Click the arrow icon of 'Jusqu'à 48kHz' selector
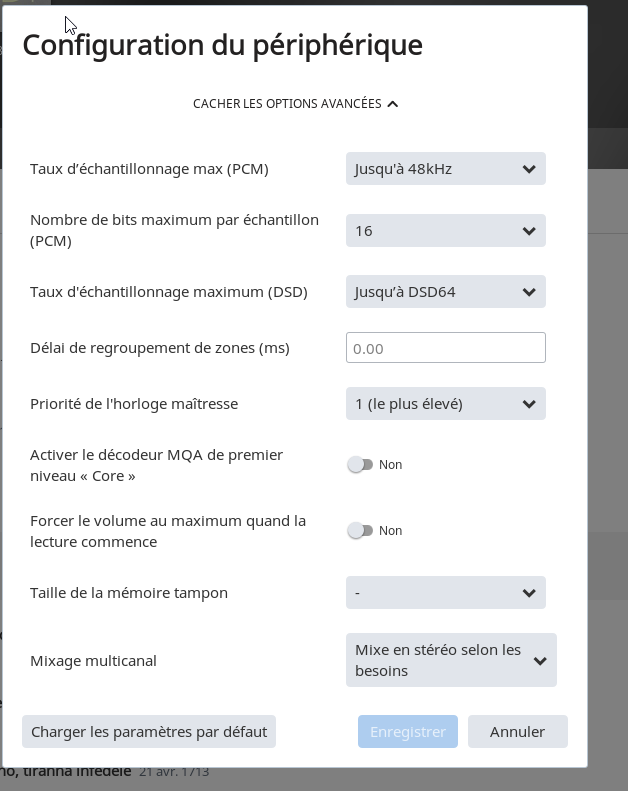This screenshot has width=628, height=791. (529, 169)
